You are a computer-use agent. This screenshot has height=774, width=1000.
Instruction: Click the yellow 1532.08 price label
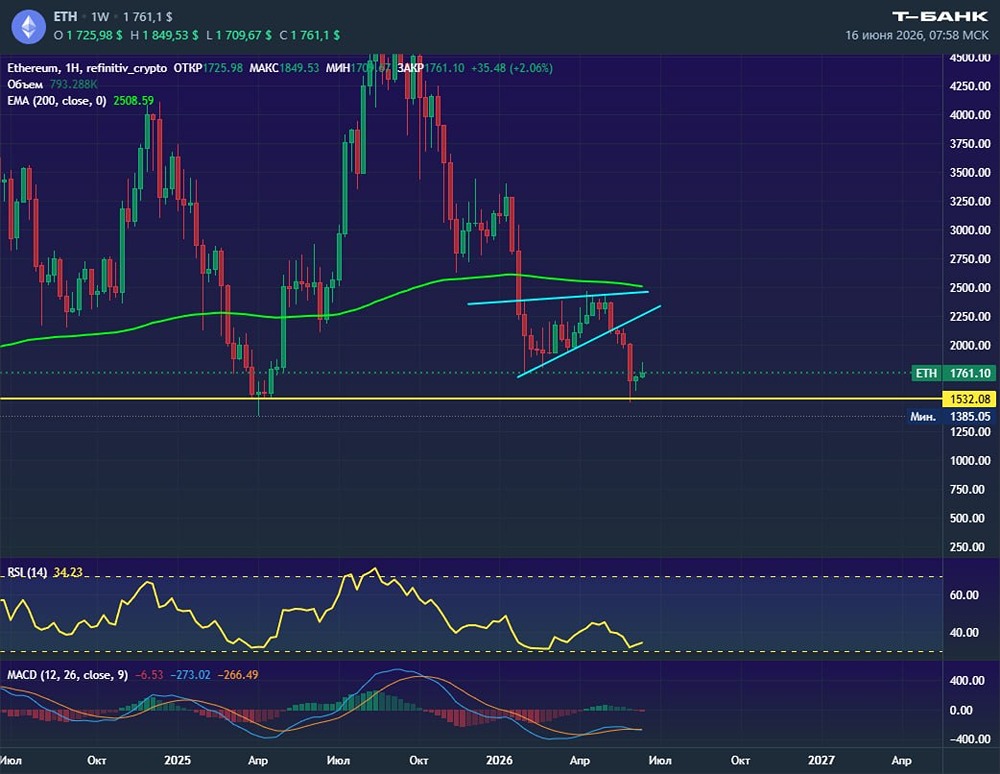coord(969,399)
